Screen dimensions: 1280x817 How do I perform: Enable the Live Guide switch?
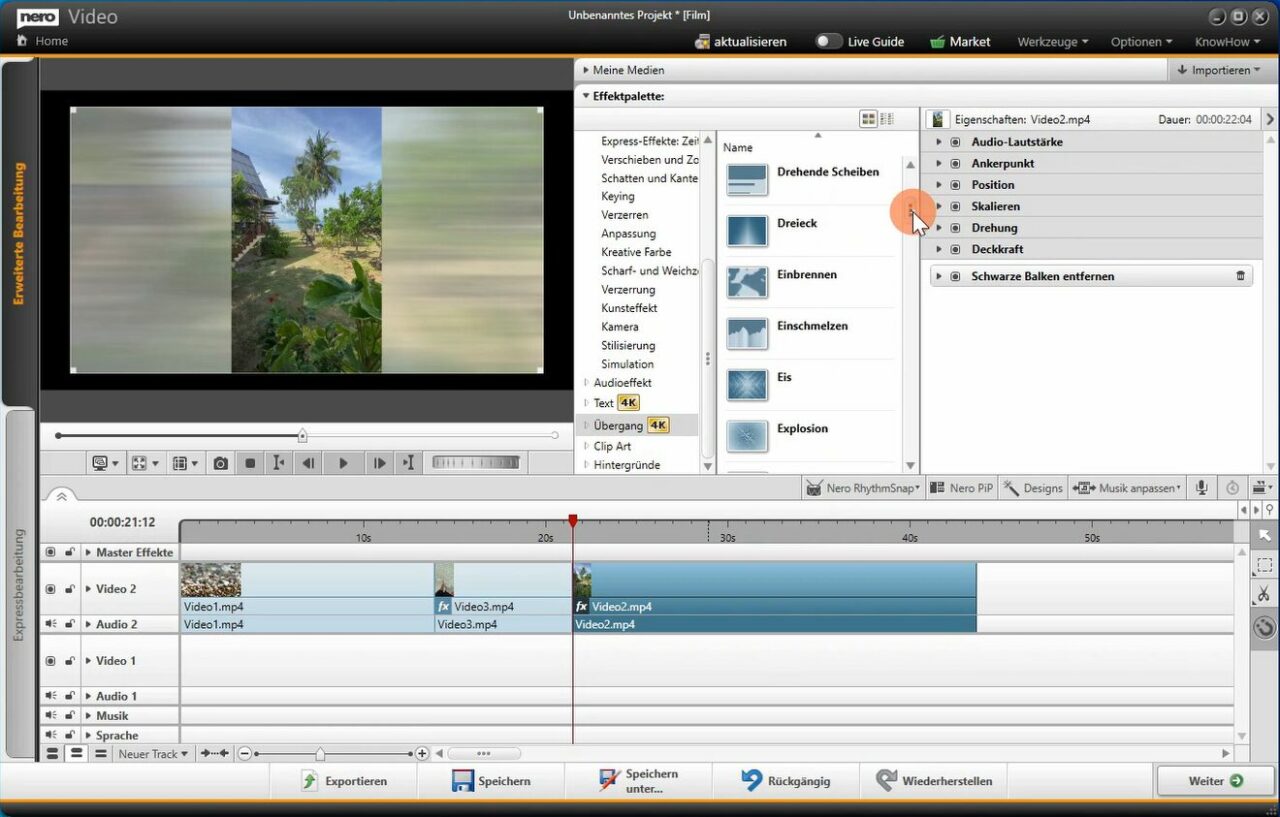pyautogui.click(x=827, y=42)
